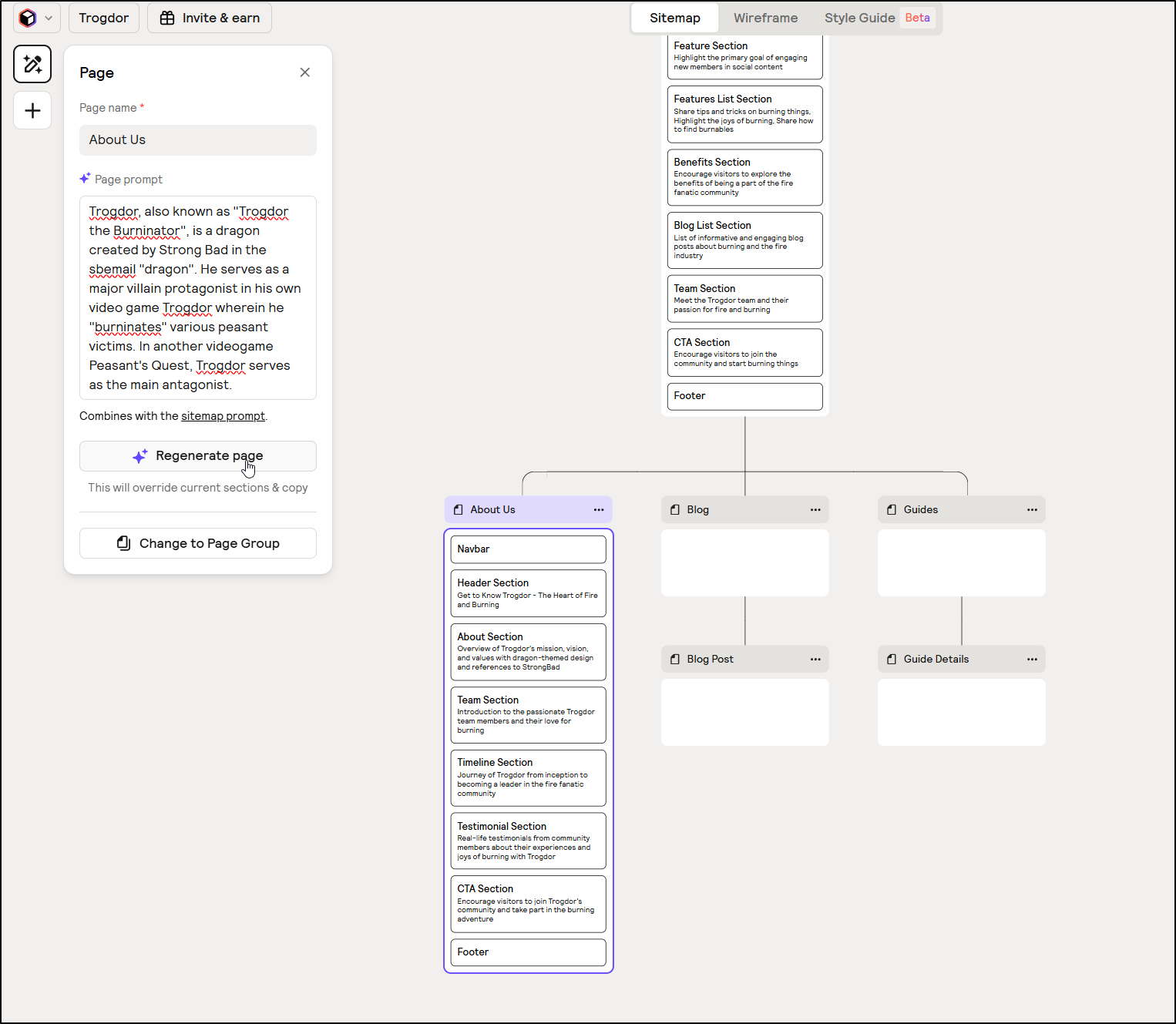Switch to the Wireframe tab

point(765,18)
